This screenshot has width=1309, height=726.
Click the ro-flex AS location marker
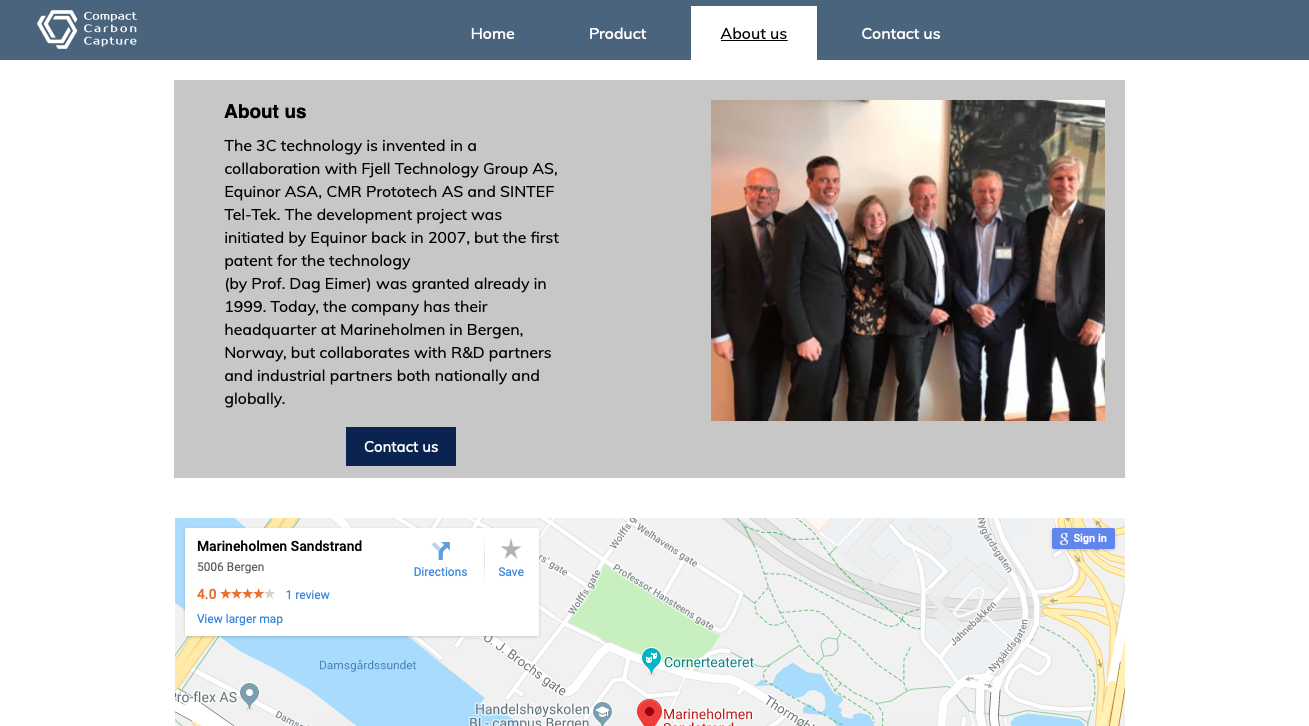point(250,694)
